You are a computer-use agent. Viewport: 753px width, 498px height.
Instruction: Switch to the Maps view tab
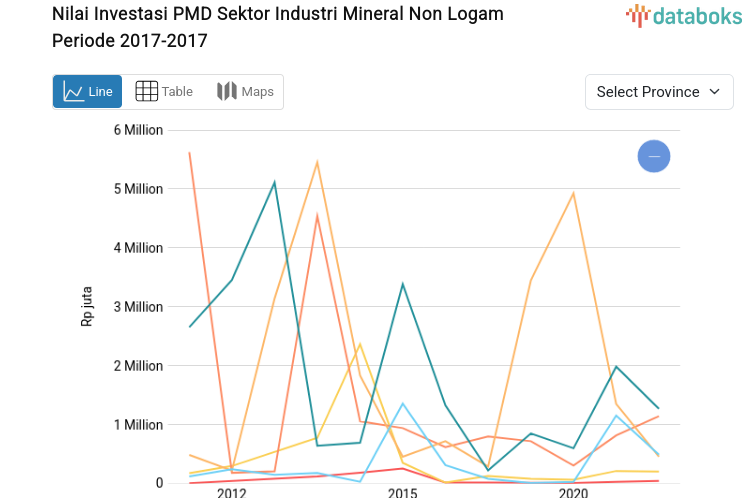[x=245, y=92]
